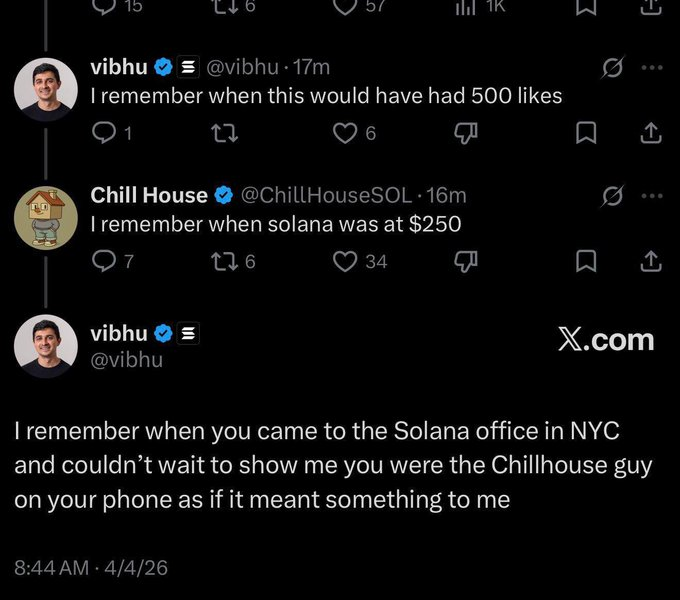
Task: Open @ChillHouseSOL profile handle
Action: [326, 196]
